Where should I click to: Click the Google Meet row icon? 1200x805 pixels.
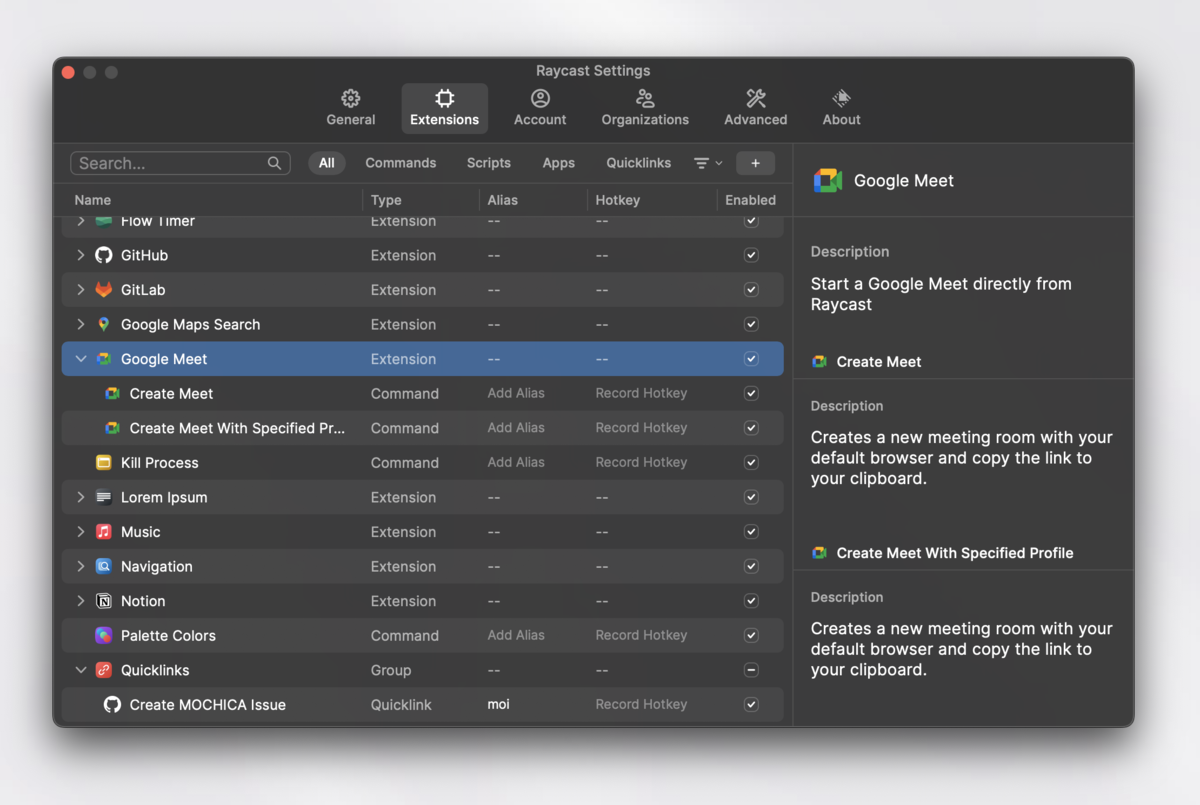click(104, 359)
